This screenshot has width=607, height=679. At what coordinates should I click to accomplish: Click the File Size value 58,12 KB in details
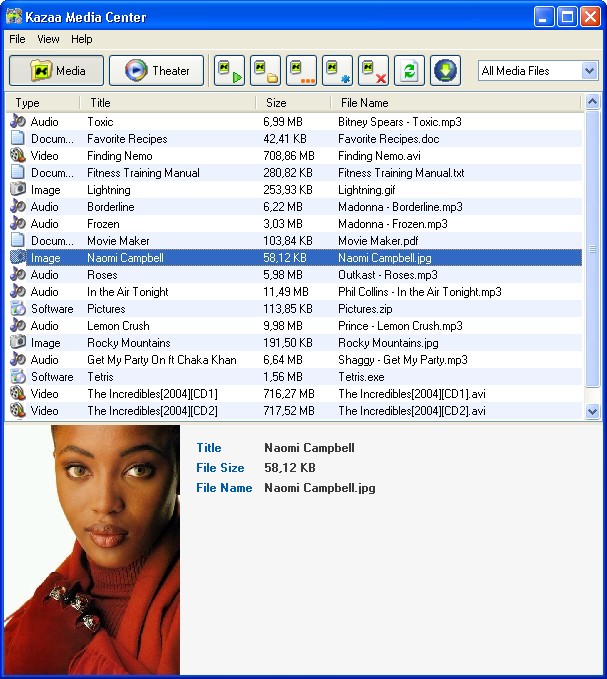coord(290,468)
